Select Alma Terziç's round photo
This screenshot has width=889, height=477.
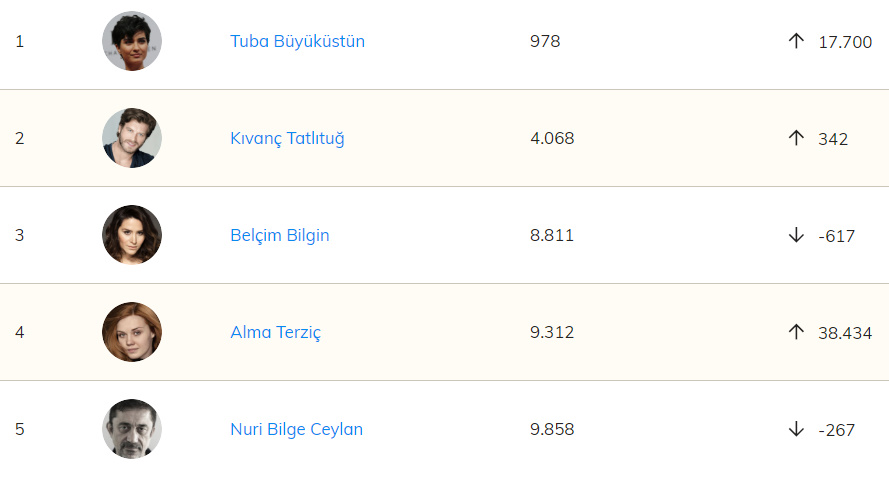(x=132, y=332)
